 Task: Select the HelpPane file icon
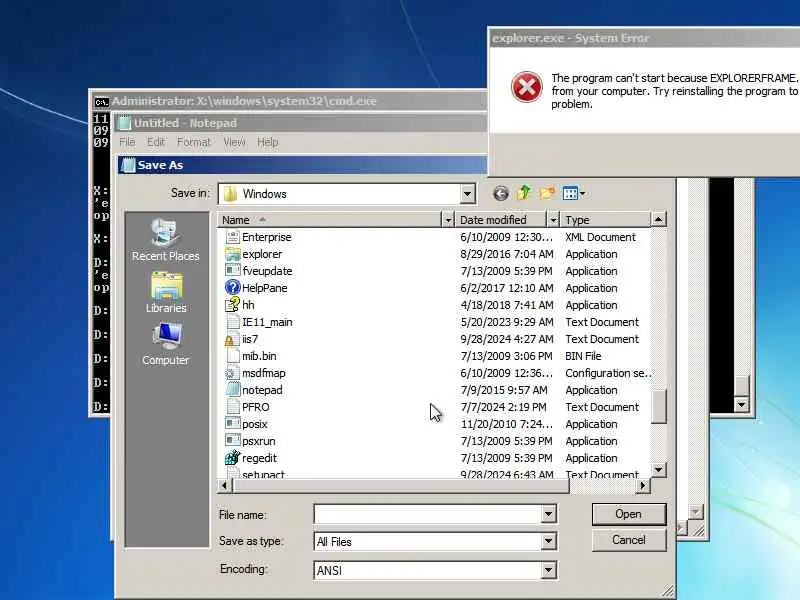[233, 288]
